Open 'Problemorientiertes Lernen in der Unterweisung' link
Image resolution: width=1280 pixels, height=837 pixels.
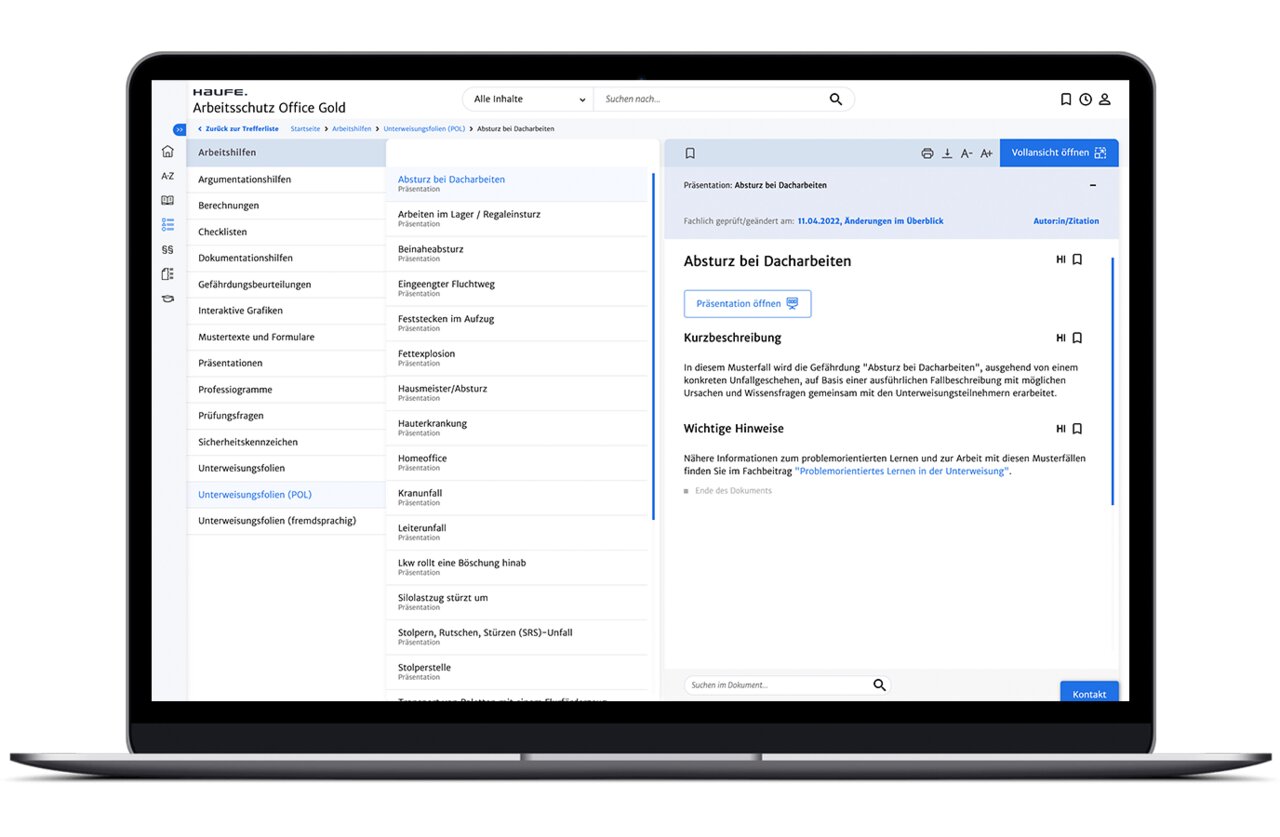[x=901, y=471]
